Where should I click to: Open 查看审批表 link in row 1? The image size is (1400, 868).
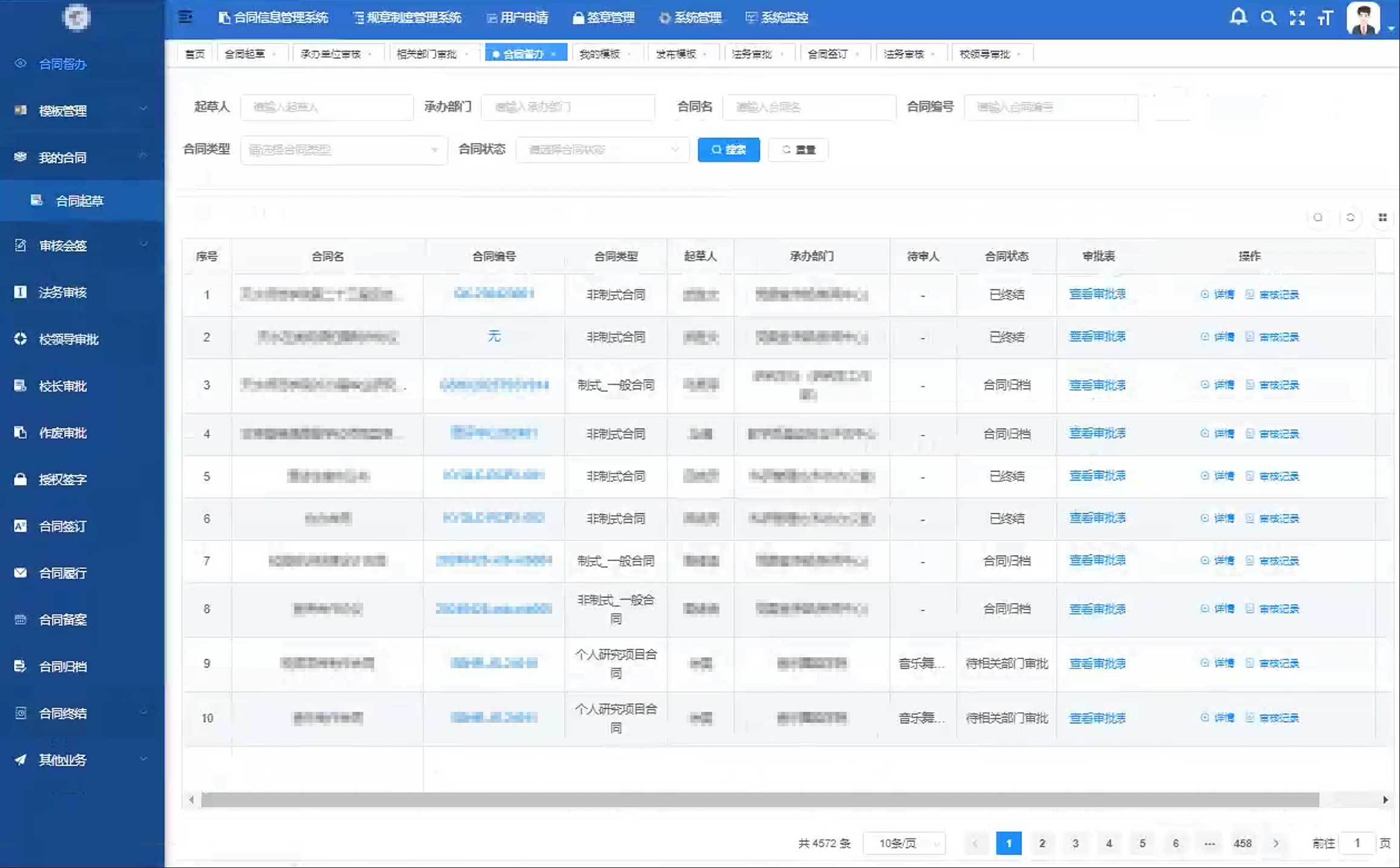tap(1097, 294)
